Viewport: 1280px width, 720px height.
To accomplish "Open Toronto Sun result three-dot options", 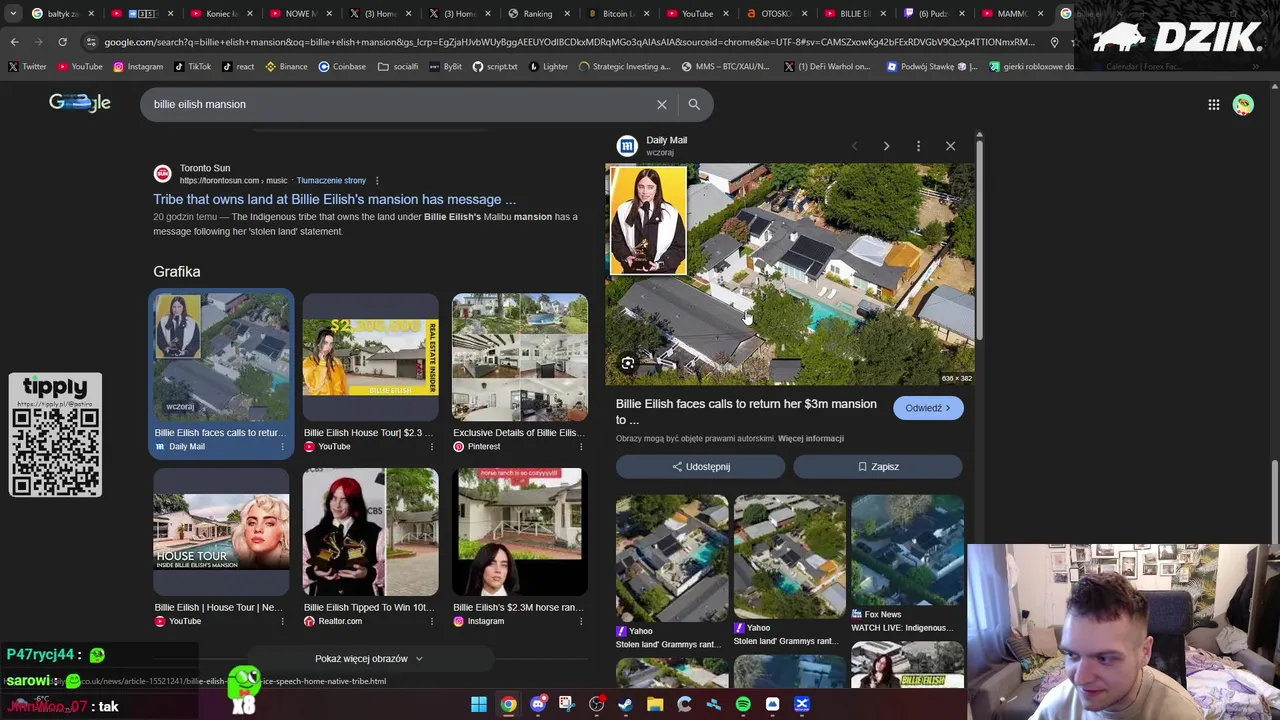I will 377,181.
